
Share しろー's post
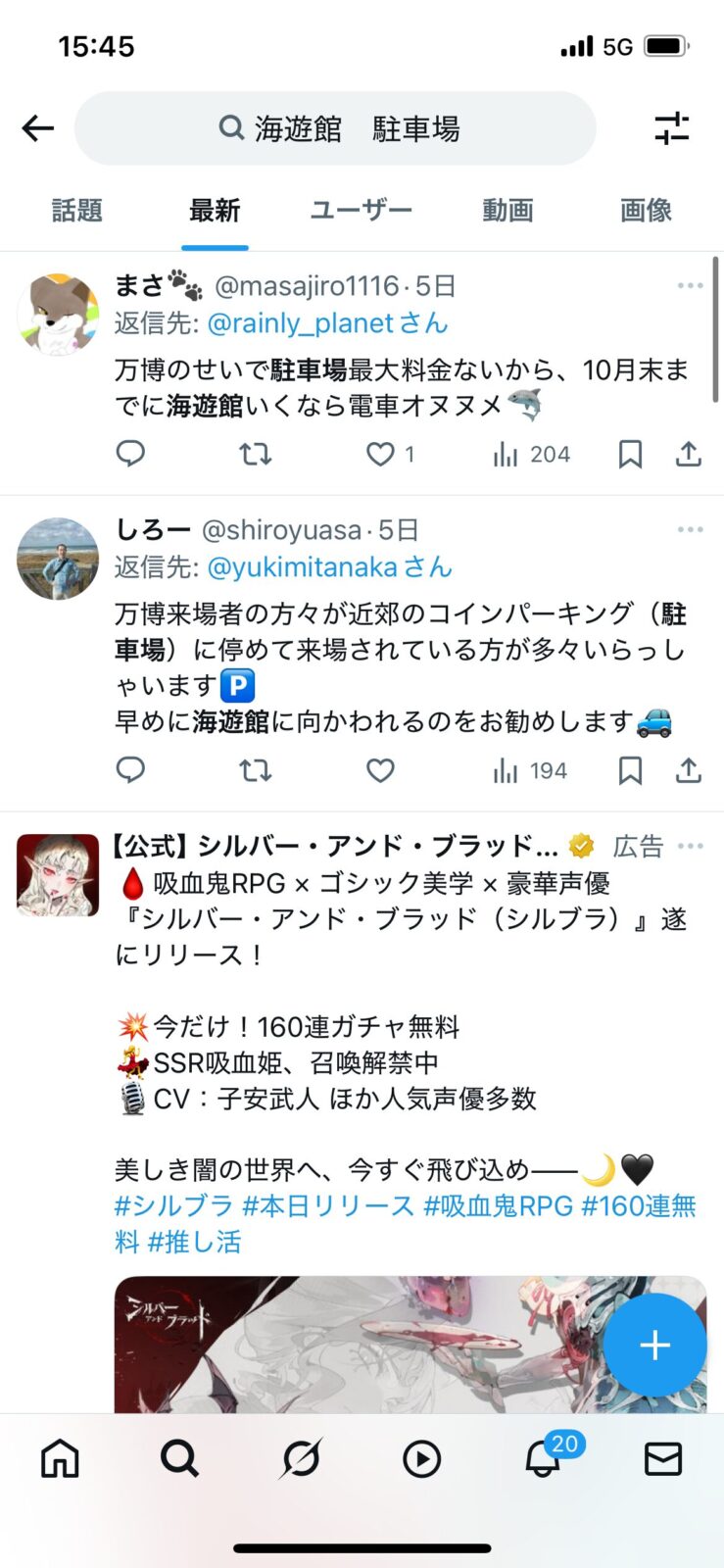689,771
